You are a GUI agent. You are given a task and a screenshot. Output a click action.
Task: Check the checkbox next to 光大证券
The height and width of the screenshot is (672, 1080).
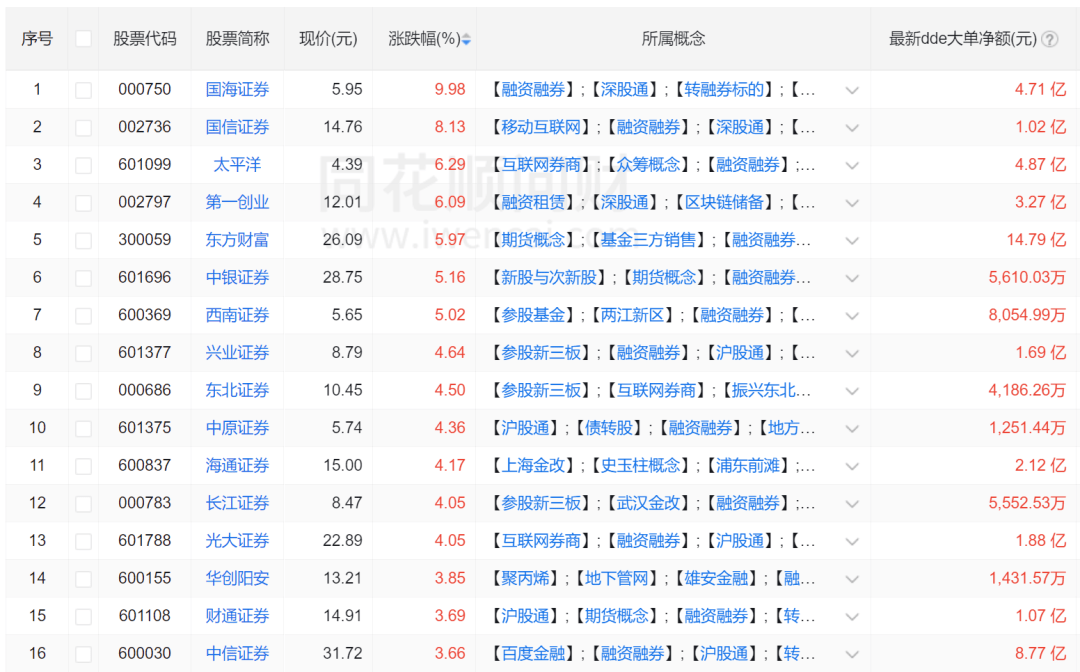[83, 540]
